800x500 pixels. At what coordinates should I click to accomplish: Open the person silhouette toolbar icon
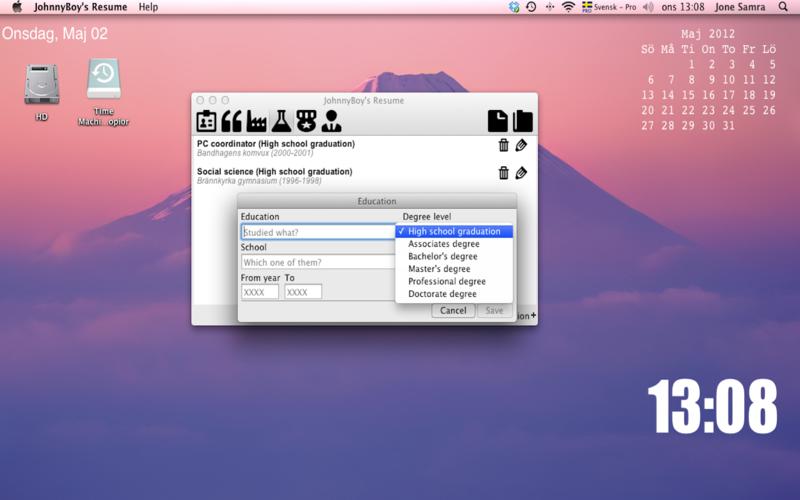[x=331, y=121]
